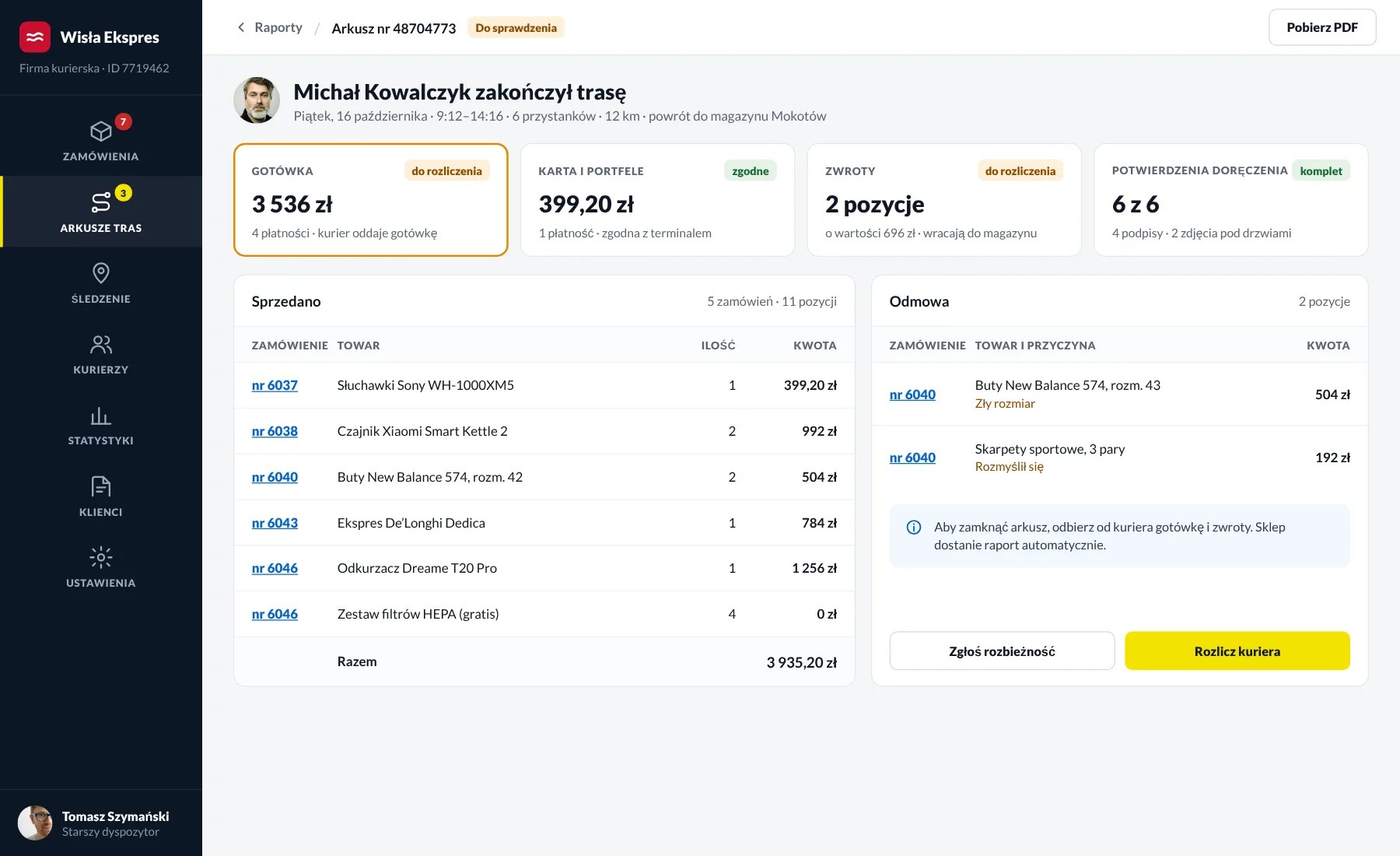Screen dimensions: 1400x856
Task: Go back to Raporty breadcrumb
Action: click(x=278, y=27)
